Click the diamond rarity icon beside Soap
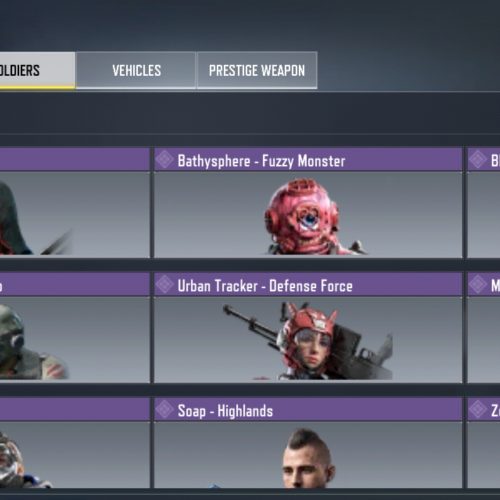This screenshot has width=500, height=500. 165,409
